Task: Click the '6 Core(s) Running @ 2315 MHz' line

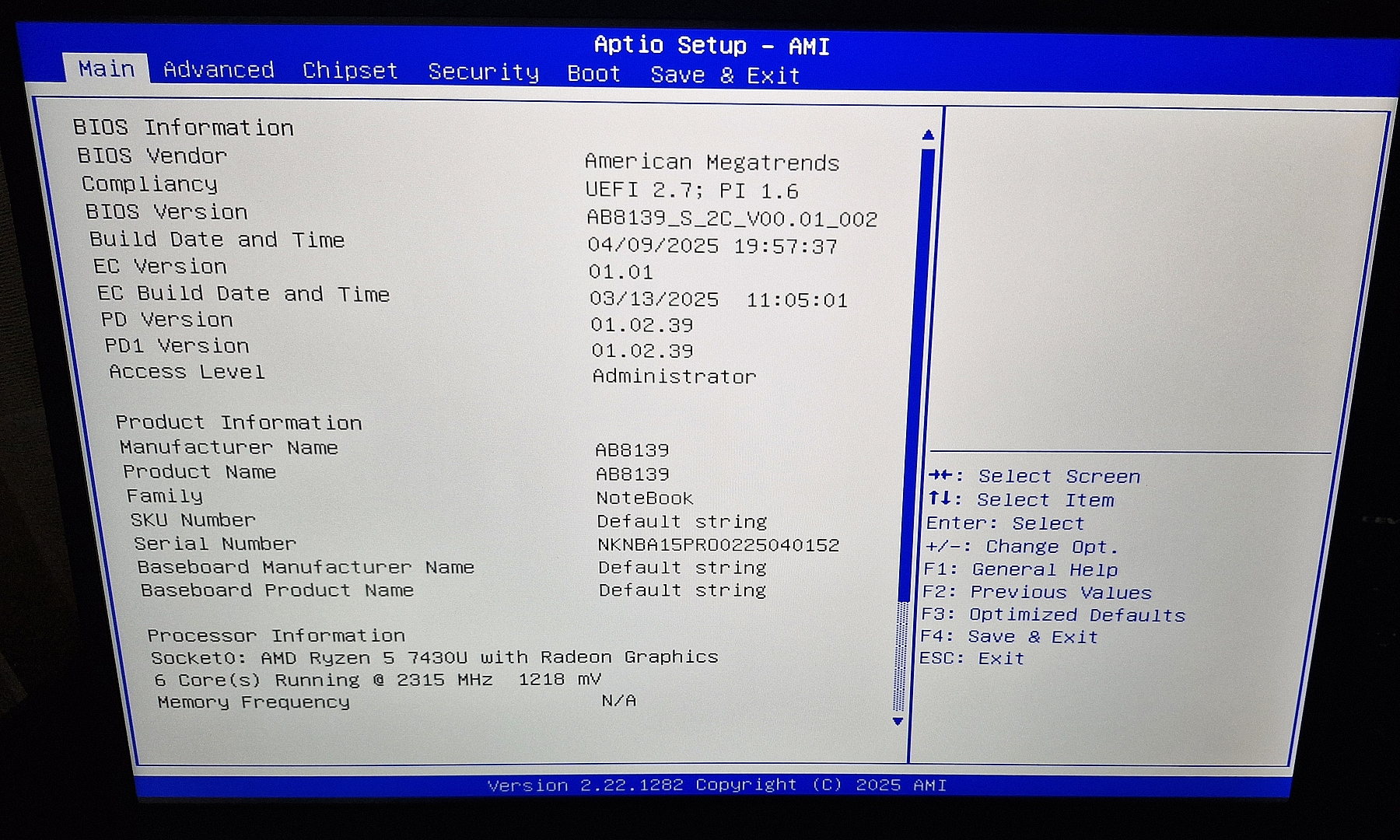Action: coord(377,680)
